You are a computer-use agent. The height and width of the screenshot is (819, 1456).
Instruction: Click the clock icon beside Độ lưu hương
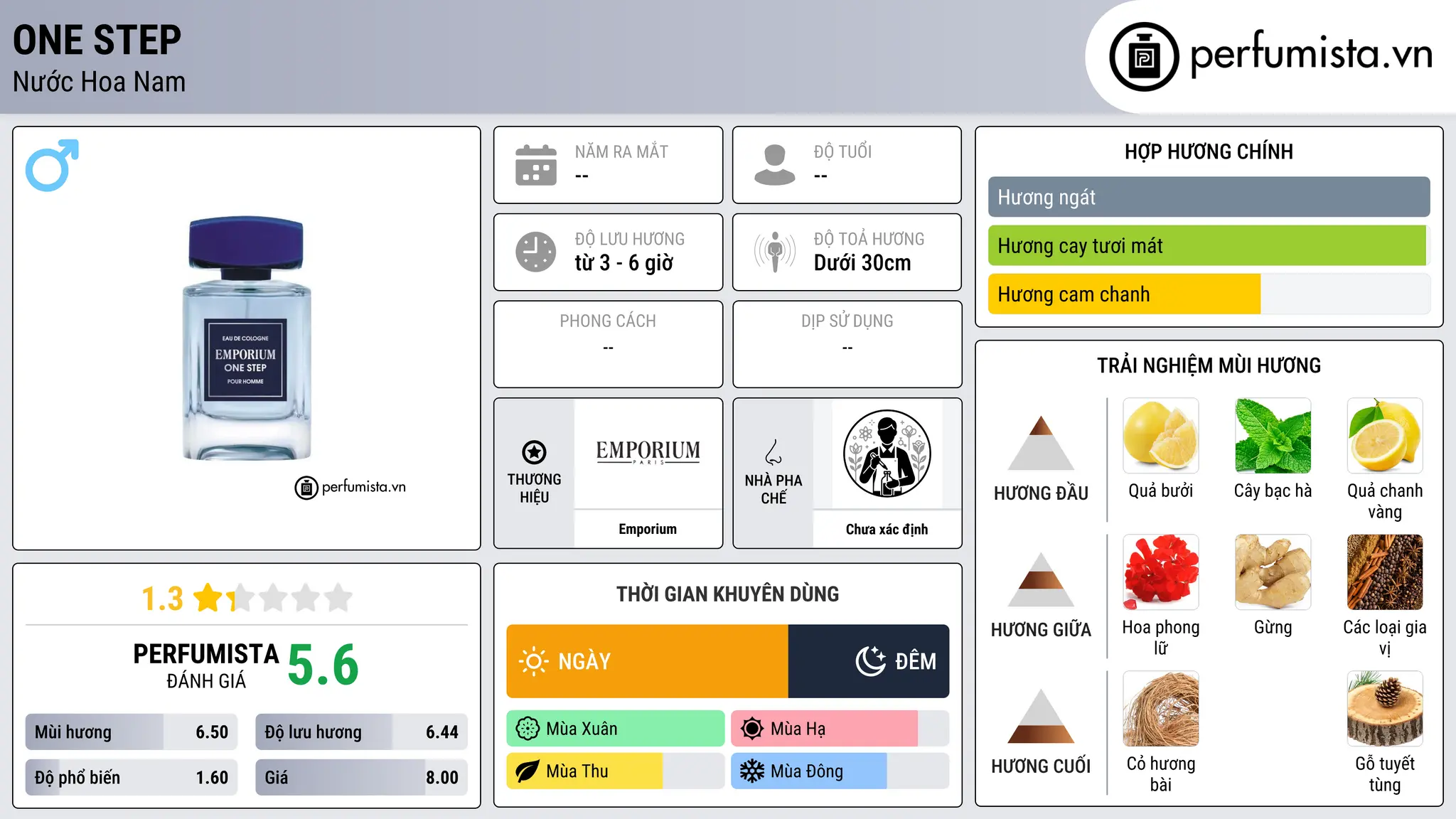click(x=536, y=252)
